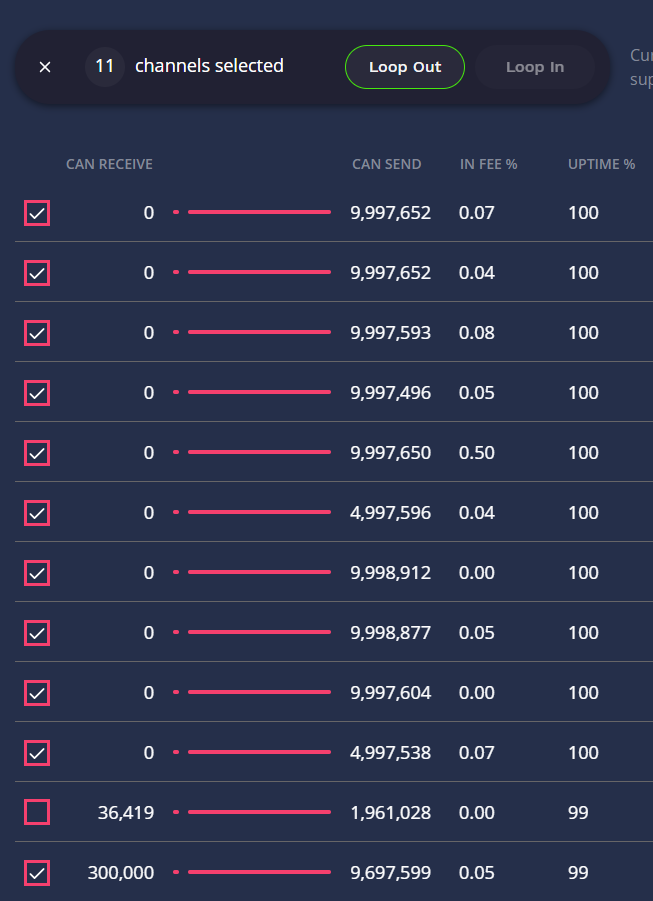Sort by In Fee % column header
The image size is (653, 901).
pyautogui.click(x=488, y=164)
